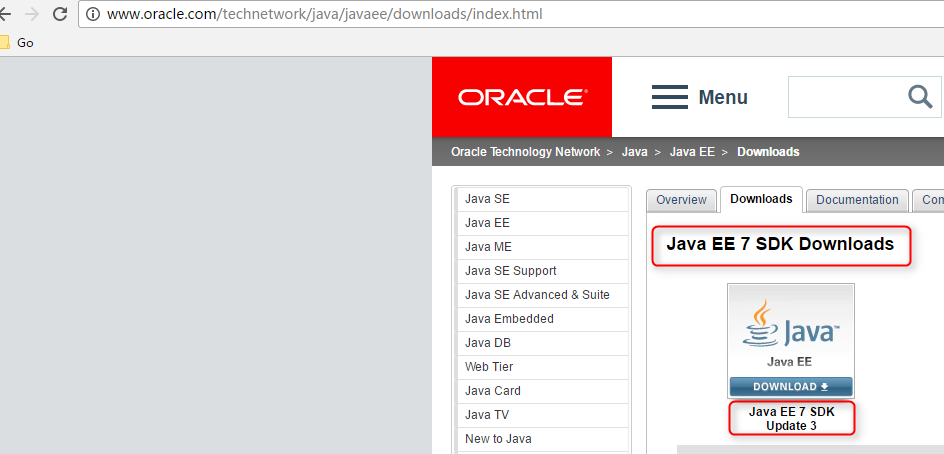Click the search magnifier icon
944x454 pixels.
coord(920,96)
